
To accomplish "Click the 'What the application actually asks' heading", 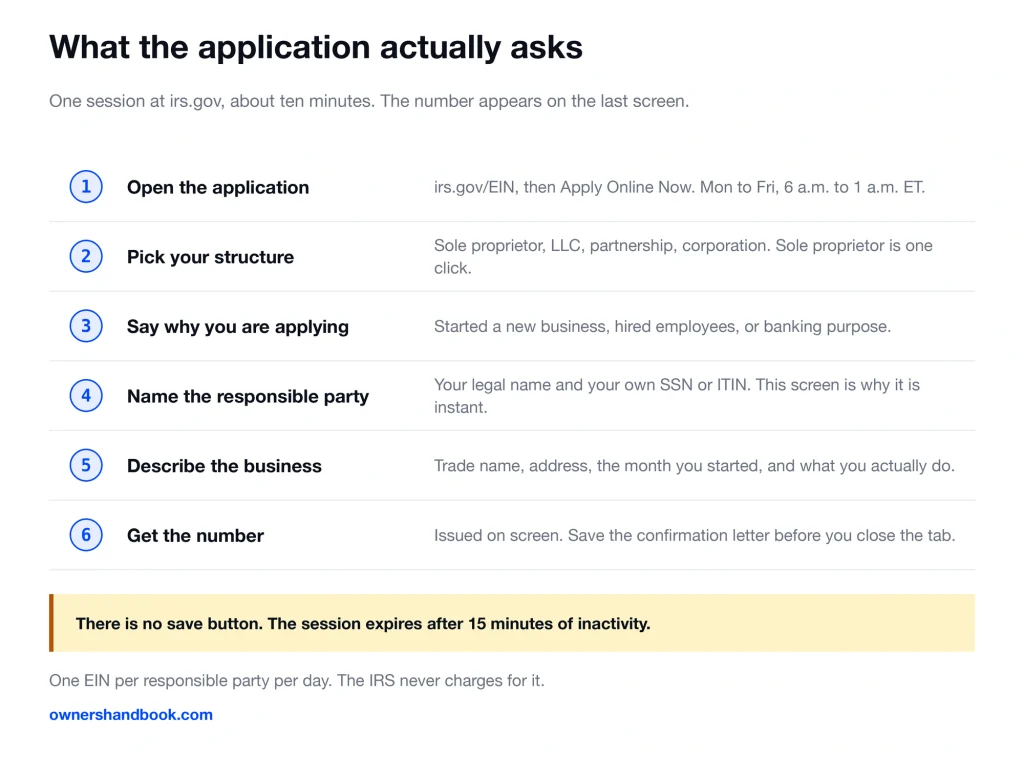I will click(315, 48).
